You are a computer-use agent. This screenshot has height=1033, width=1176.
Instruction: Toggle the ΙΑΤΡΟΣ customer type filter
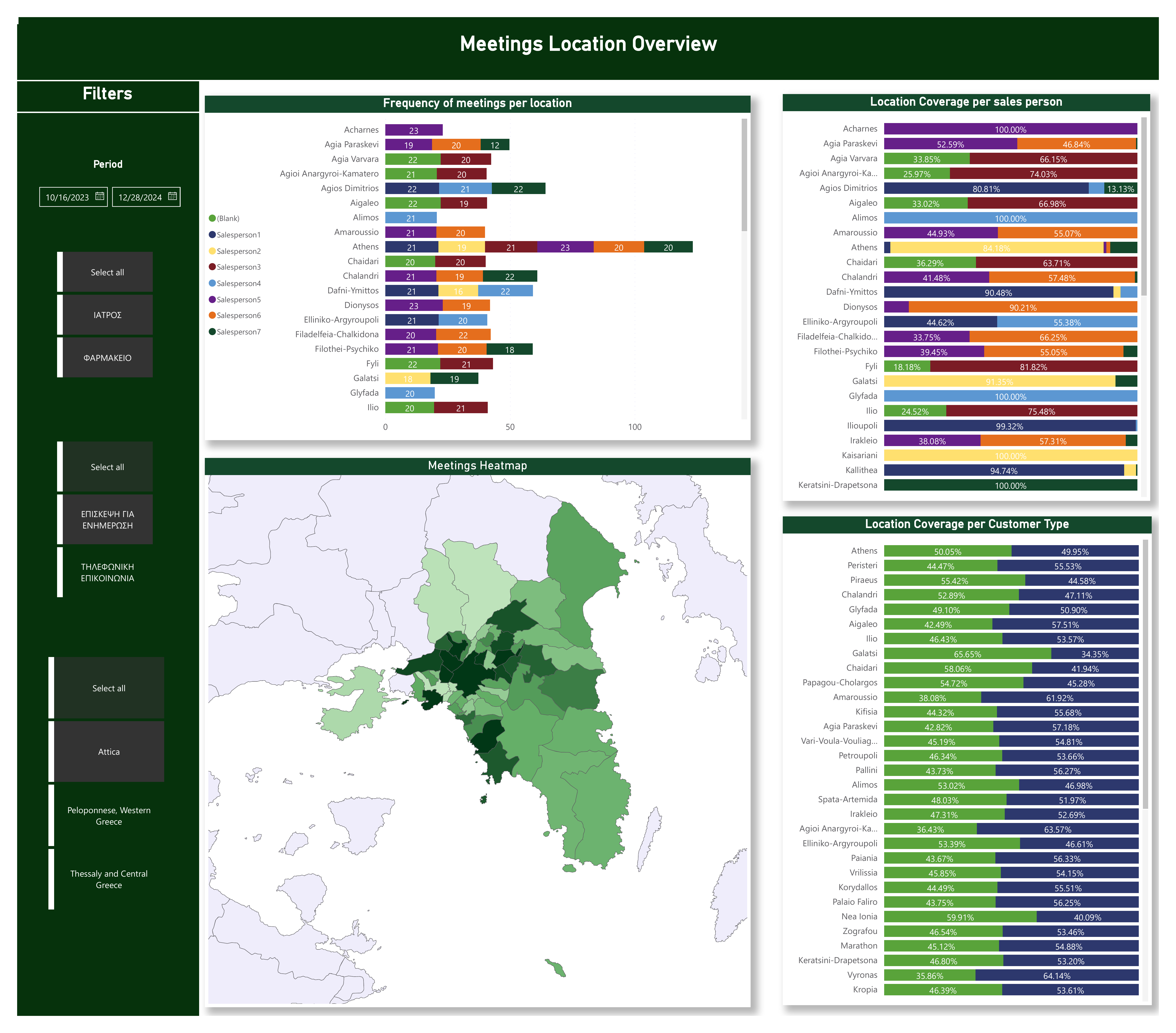click(108, 315)
